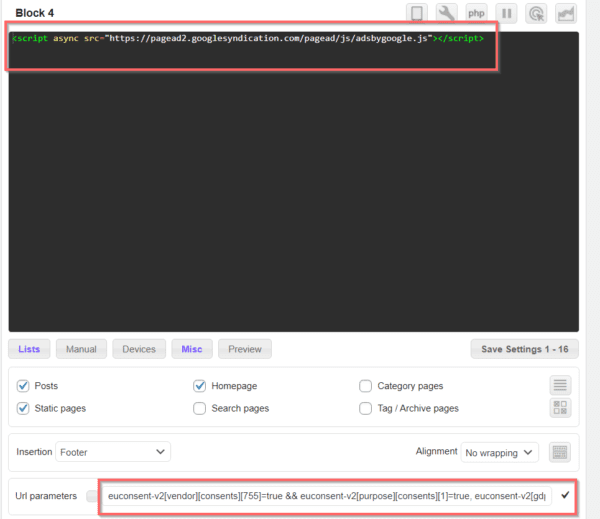Uncheck the Static pages checkbox

[x=23, y=408]
